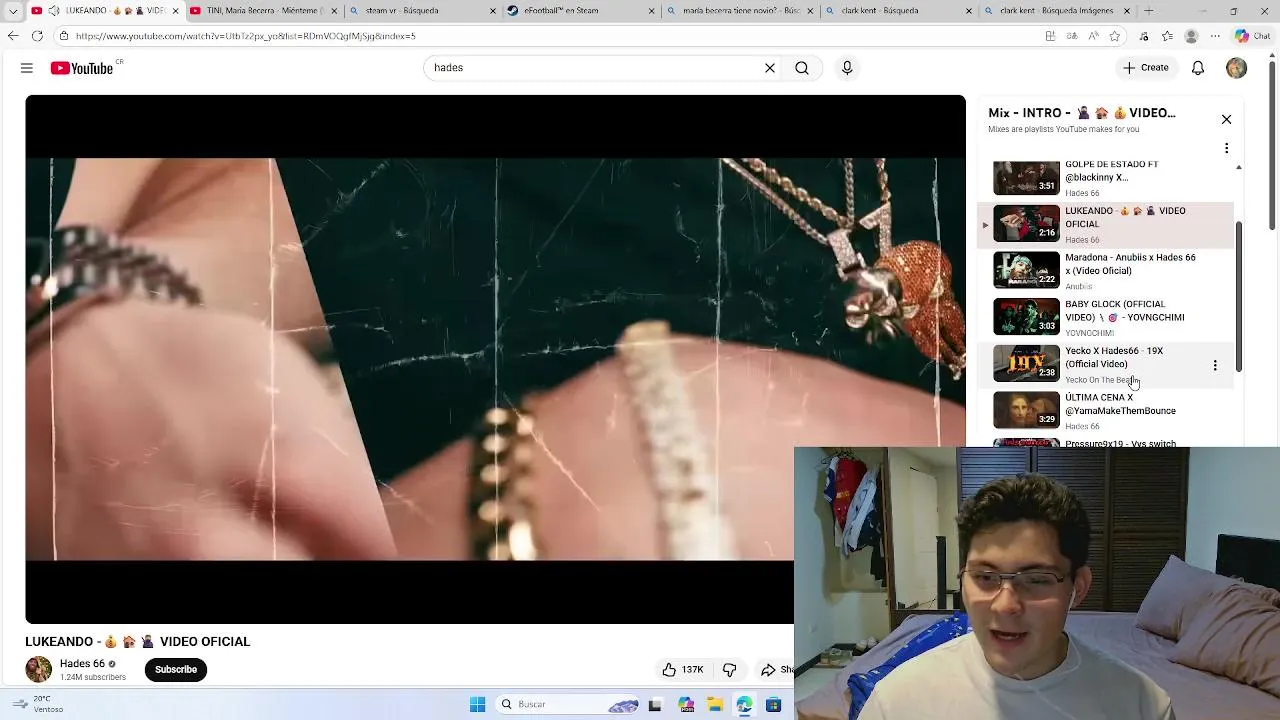Screen dimensions: 1280x720
Task: Play BABY GLOCK OFFICIAL VIDEO
Action: (x=1105, y=317)
